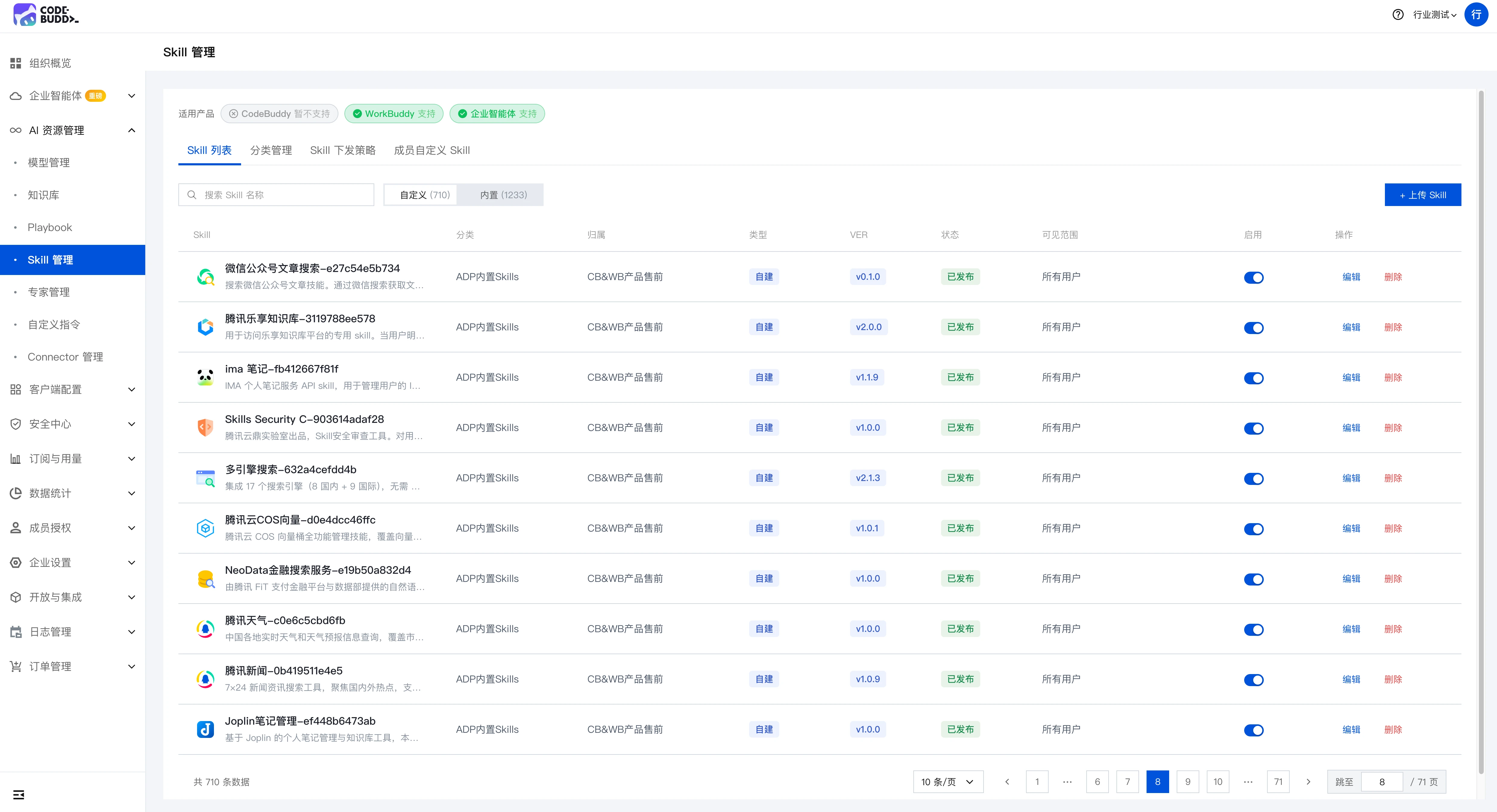Go to the next page arrow

click(x=1308, y=782)
